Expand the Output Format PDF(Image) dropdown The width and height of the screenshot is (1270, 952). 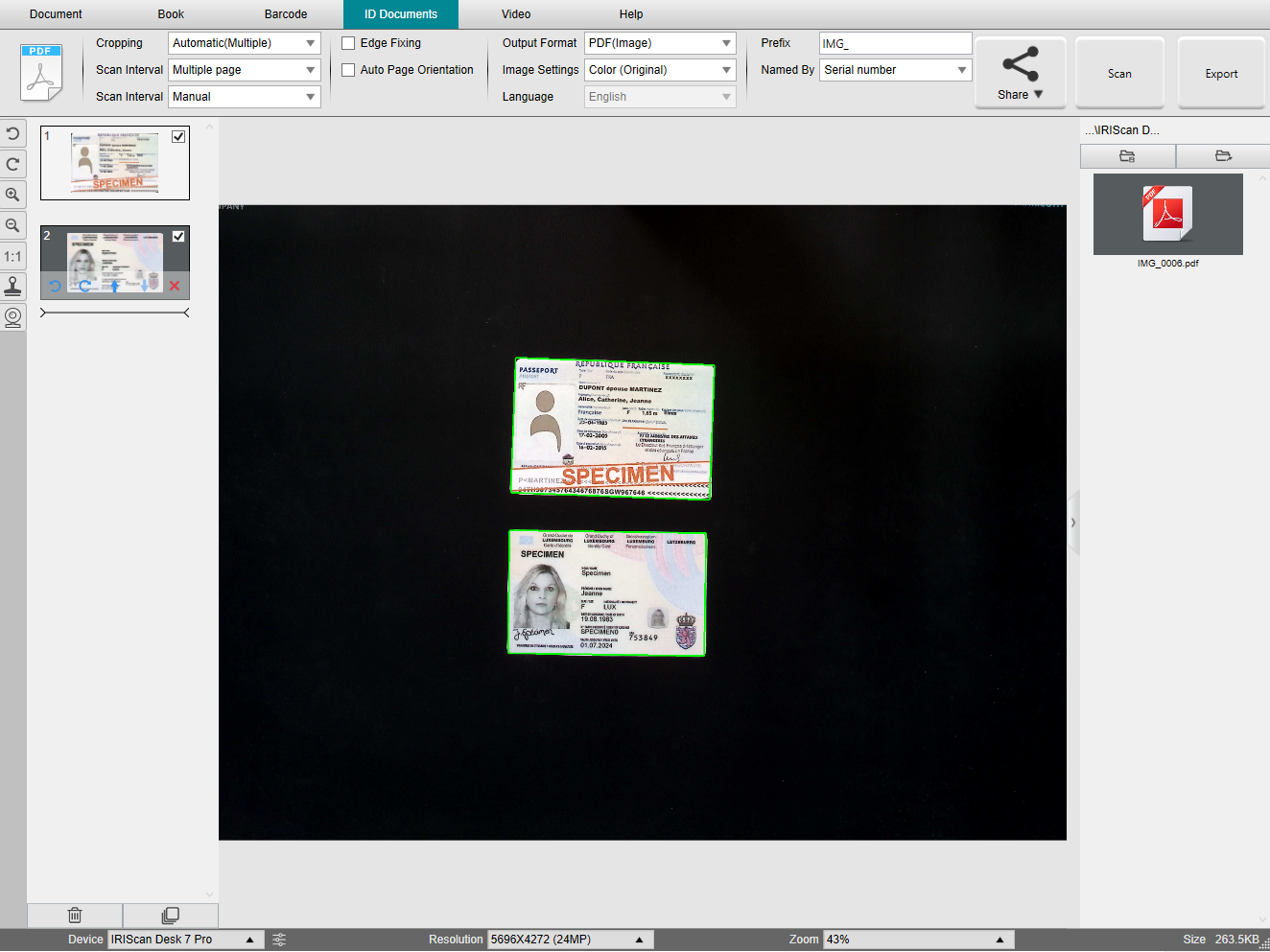coord(660,43)
